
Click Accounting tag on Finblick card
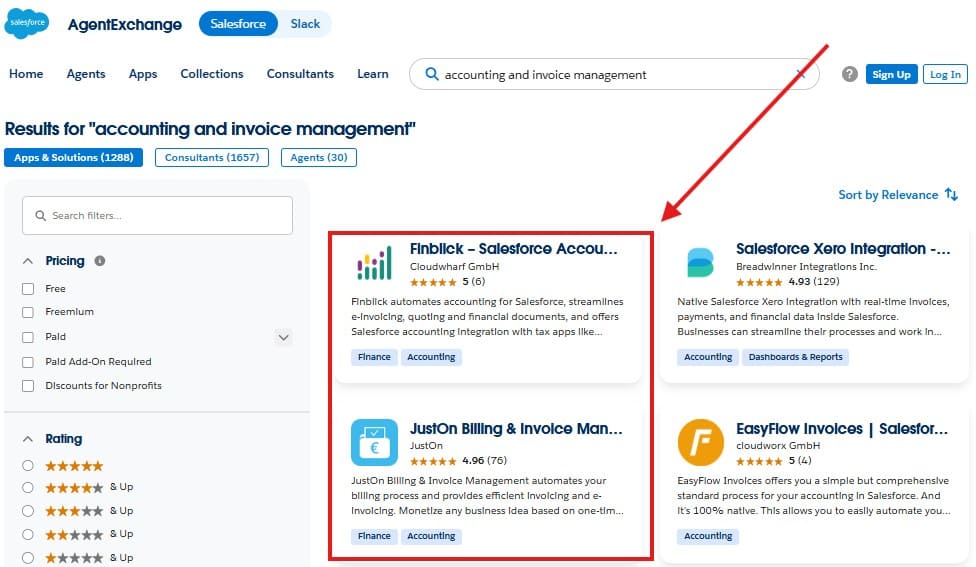click(431, 357)
